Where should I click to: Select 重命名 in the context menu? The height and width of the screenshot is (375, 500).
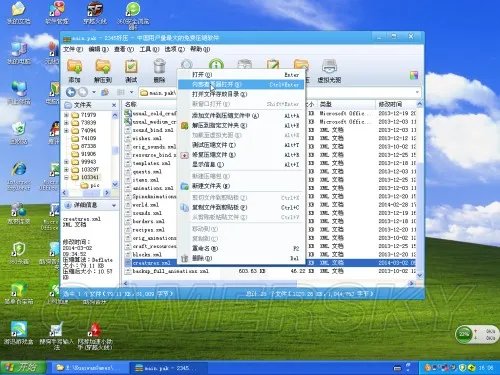point(205,249)
